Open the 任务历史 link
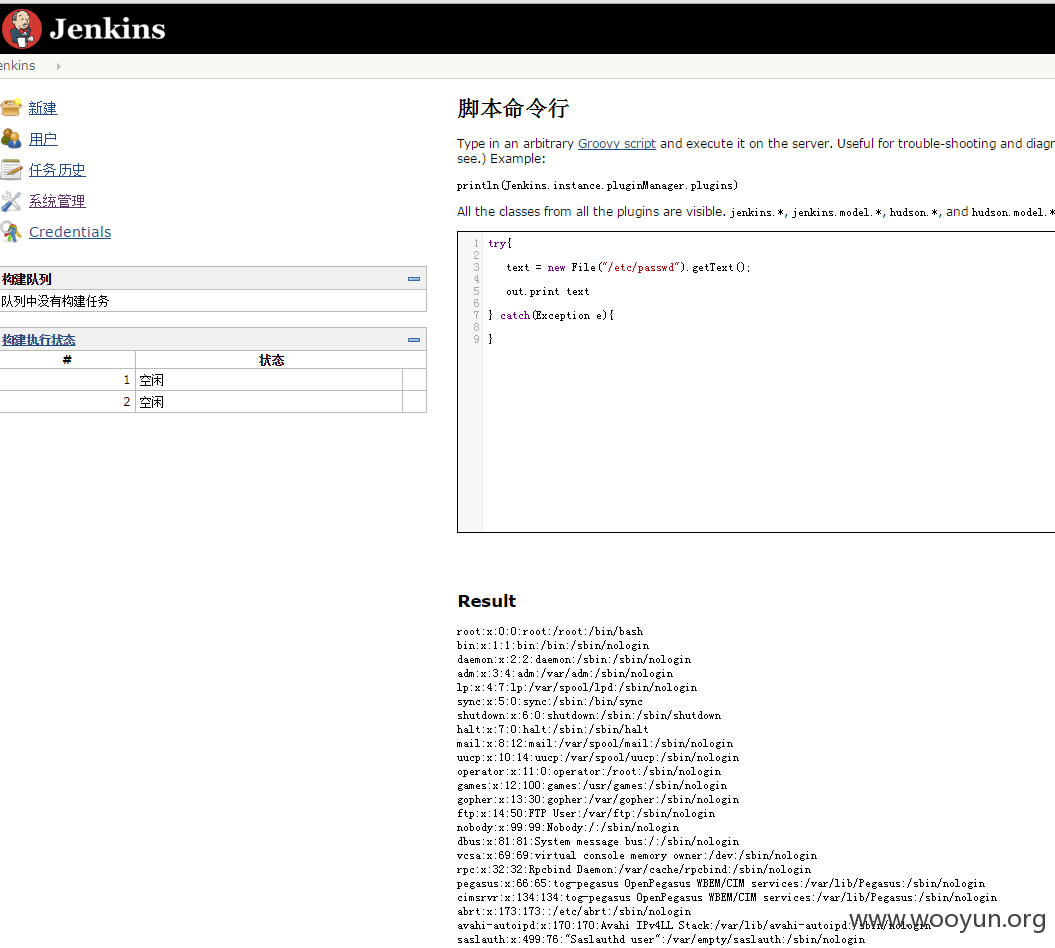 57,170
